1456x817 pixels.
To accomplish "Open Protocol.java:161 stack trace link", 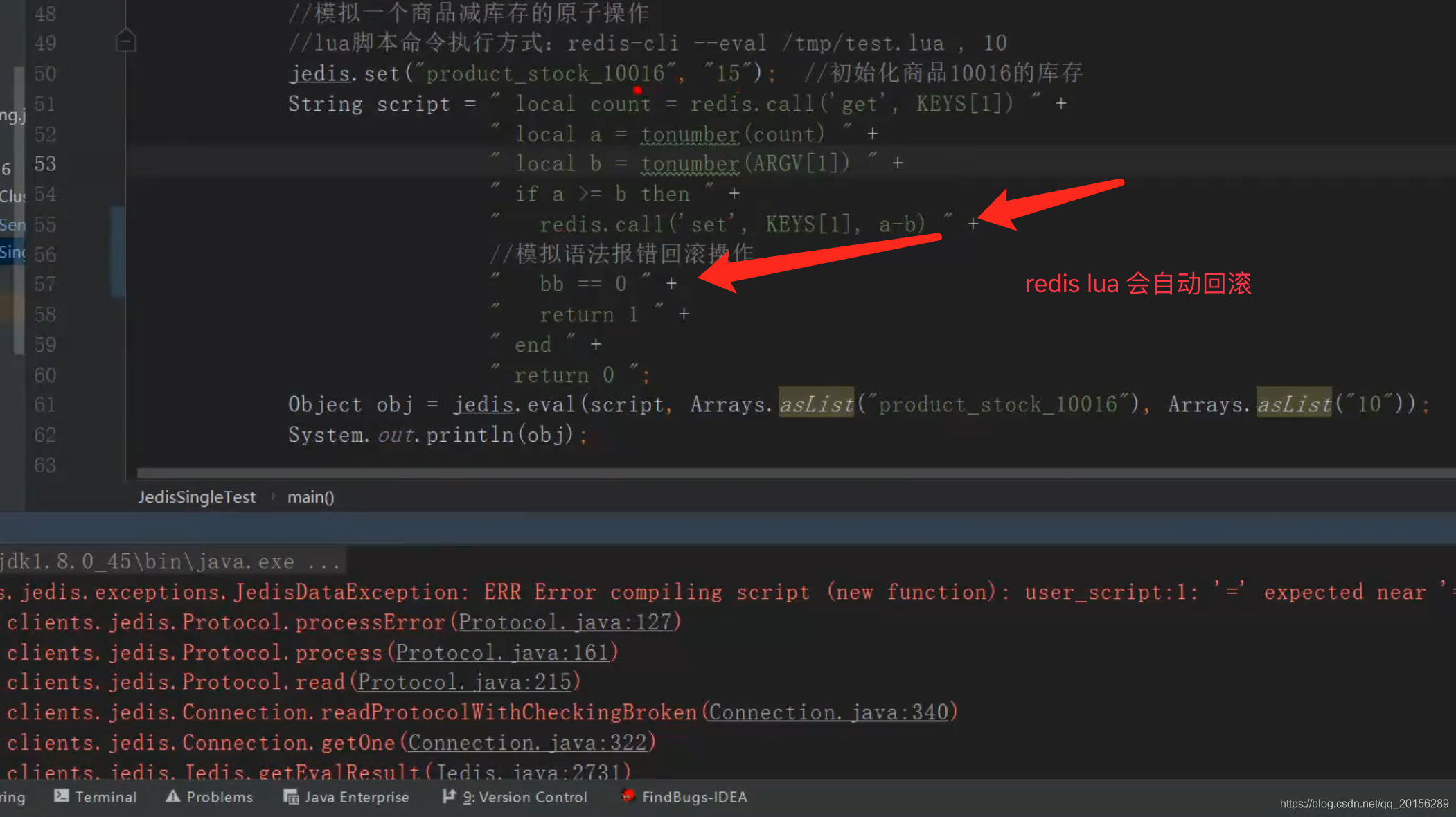I will [x=502, y=652].
